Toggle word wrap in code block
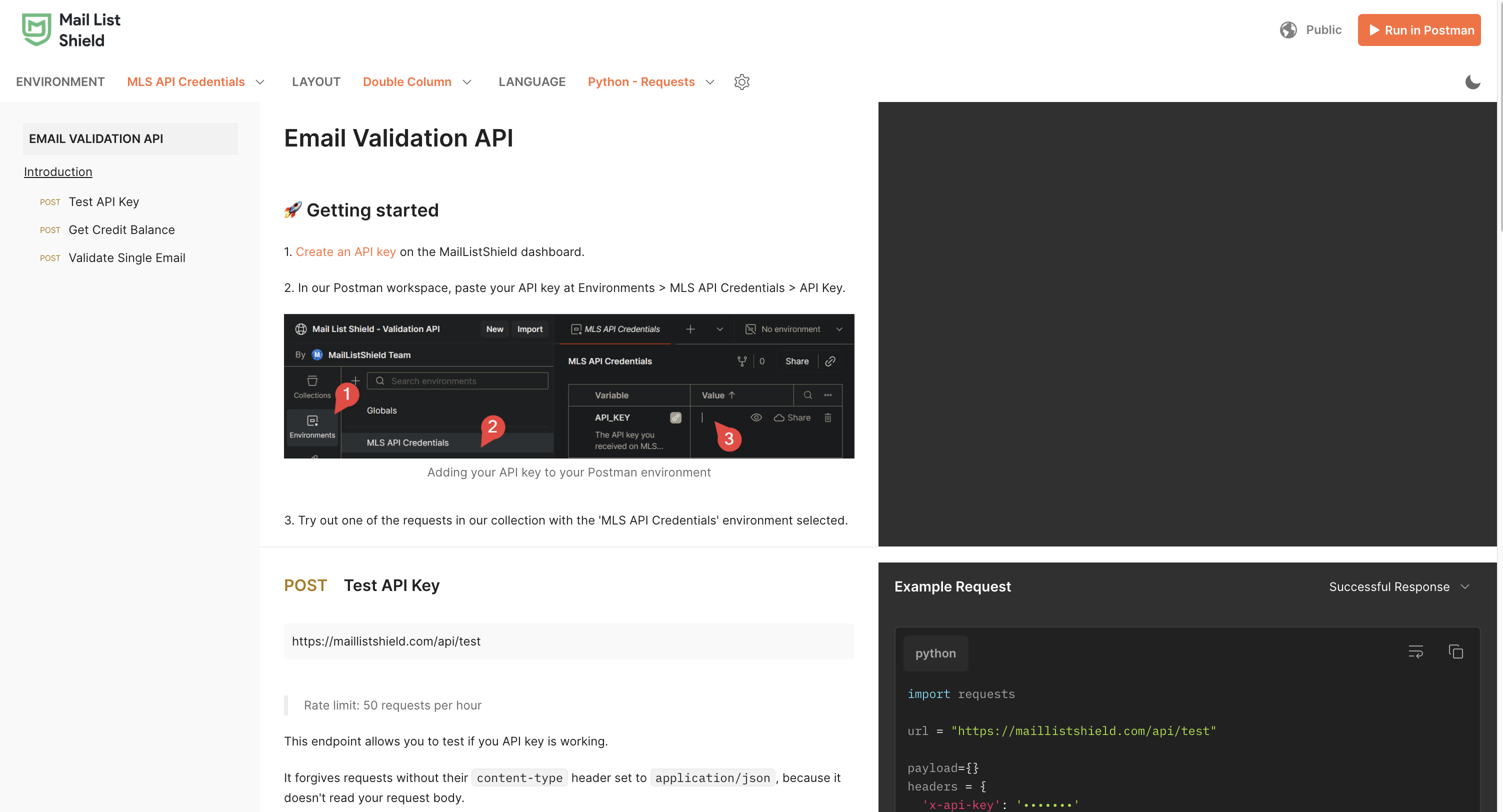This screenshot has width=1503, height=812. coord(1415,651)
